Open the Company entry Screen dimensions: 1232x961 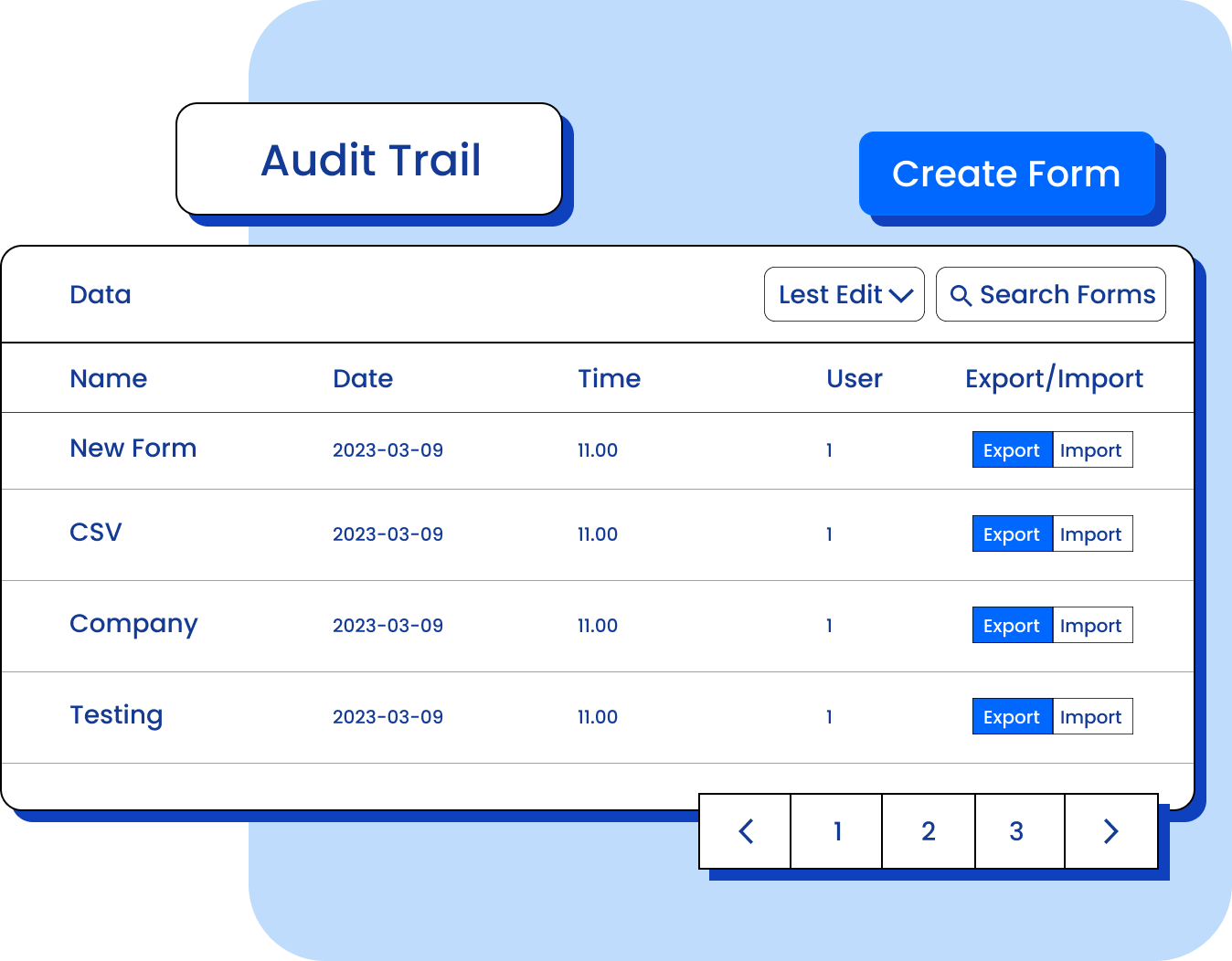tap(134, 625)
